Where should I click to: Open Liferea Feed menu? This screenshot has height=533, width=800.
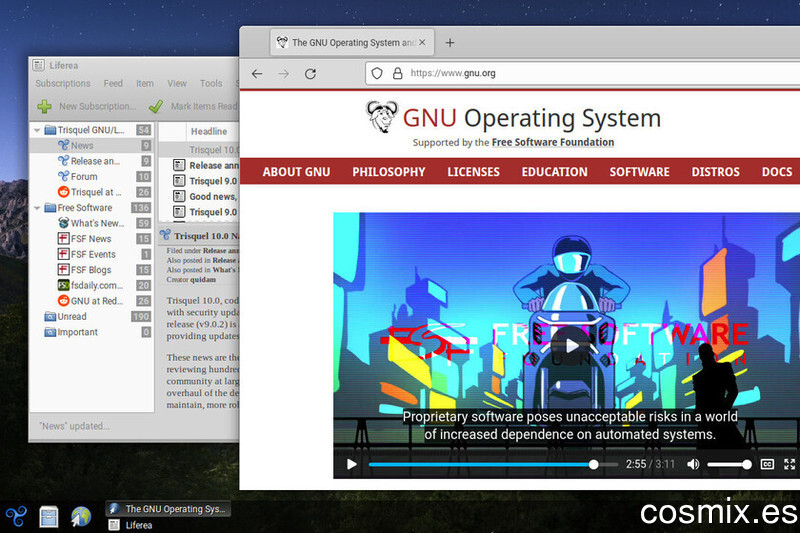[x=113, y=83]
